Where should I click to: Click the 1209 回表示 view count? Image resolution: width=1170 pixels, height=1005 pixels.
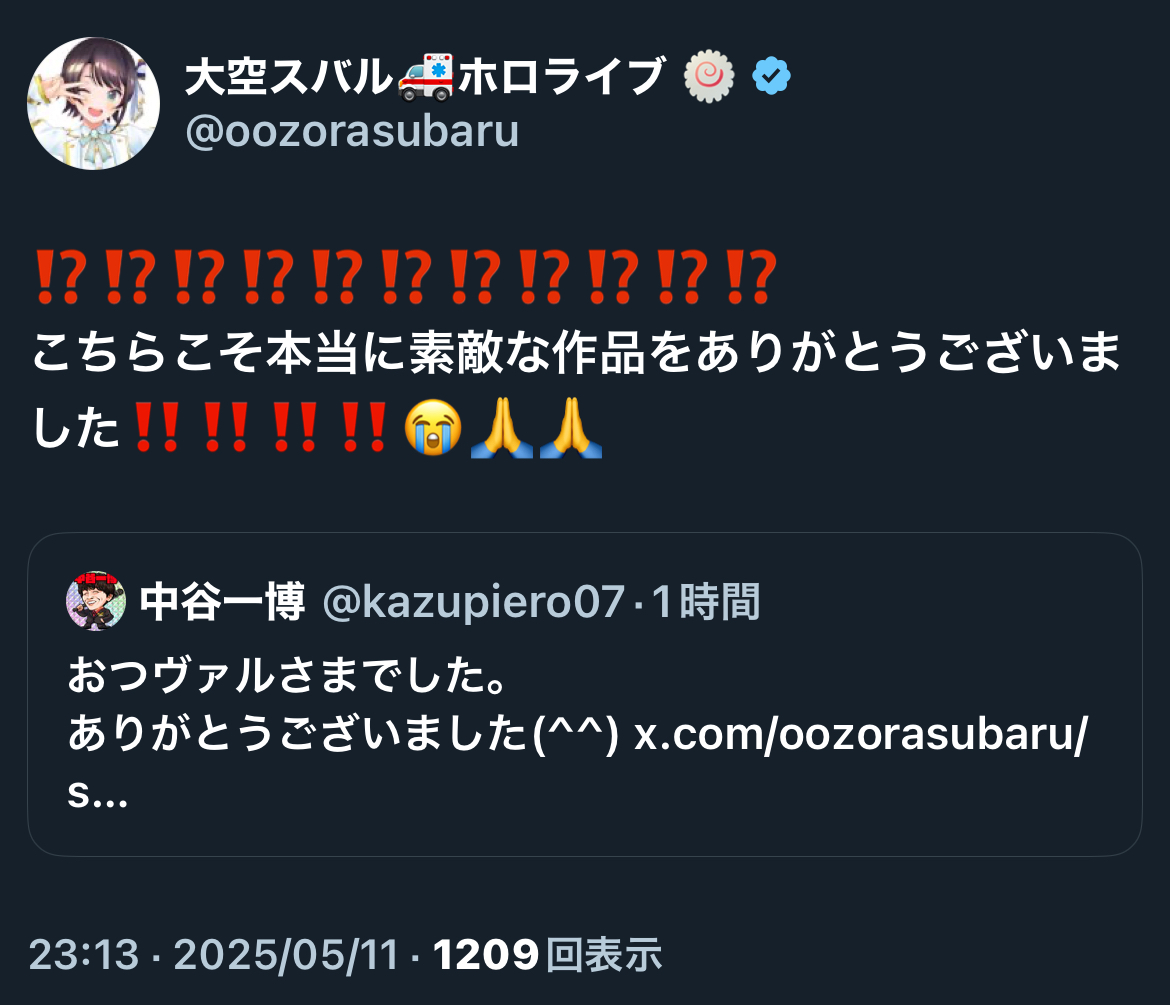[x=548, y=954]
